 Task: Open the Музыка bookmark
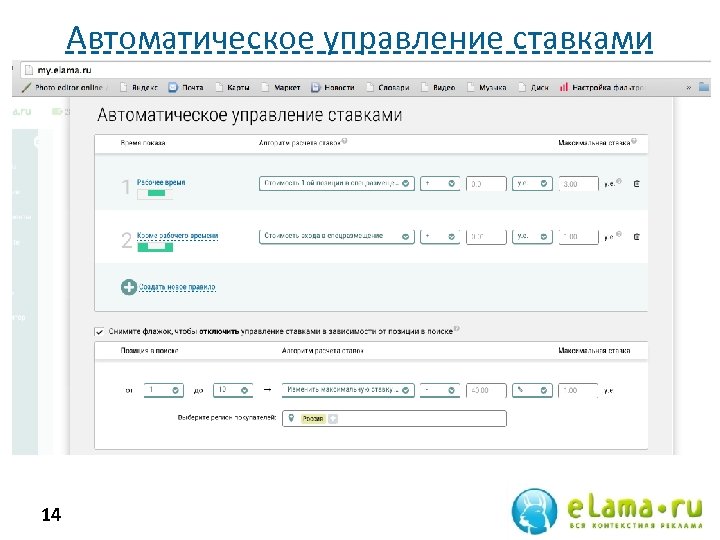487,87
